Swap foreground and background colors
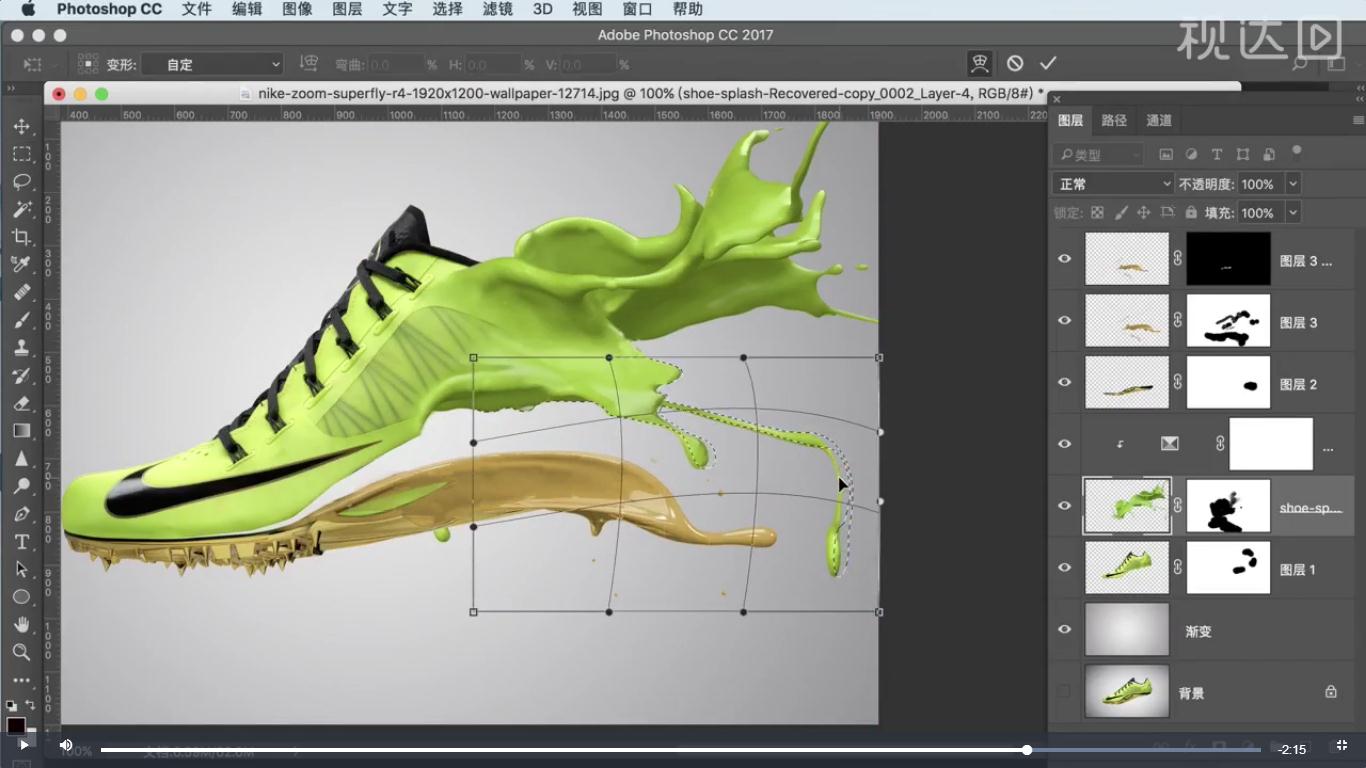This screenshot has height=768, width=1366. [29, 705]
